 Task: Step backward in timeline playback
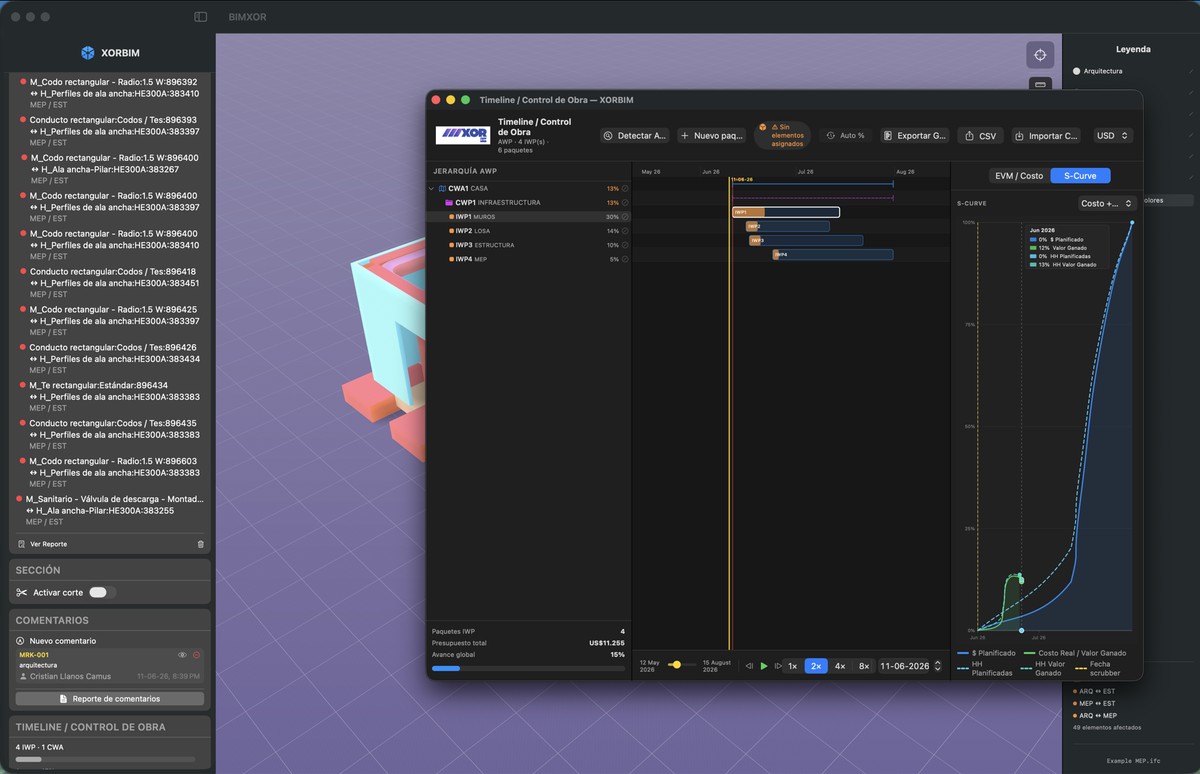coord(749,666)
